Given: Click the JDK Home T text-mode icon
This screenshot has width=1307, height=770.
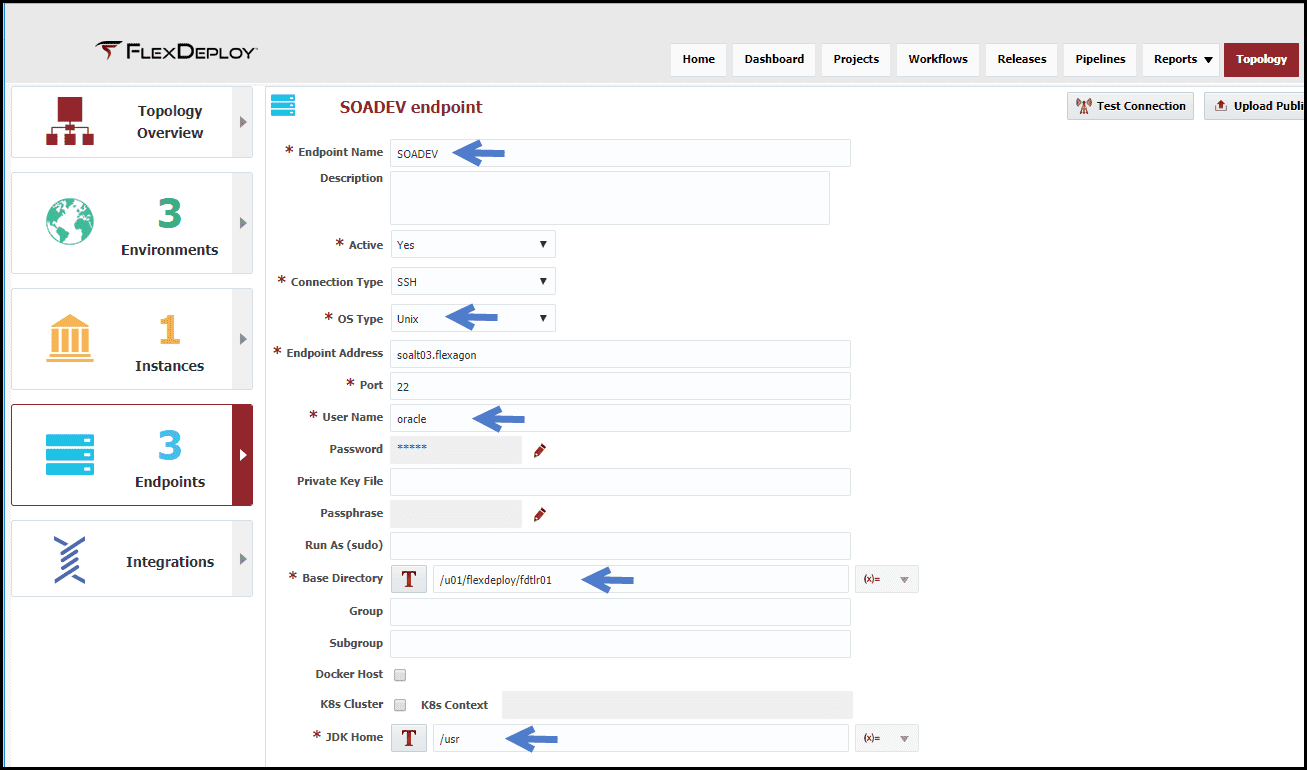Looking at the screenshot, I should click(x=408, y=738).
